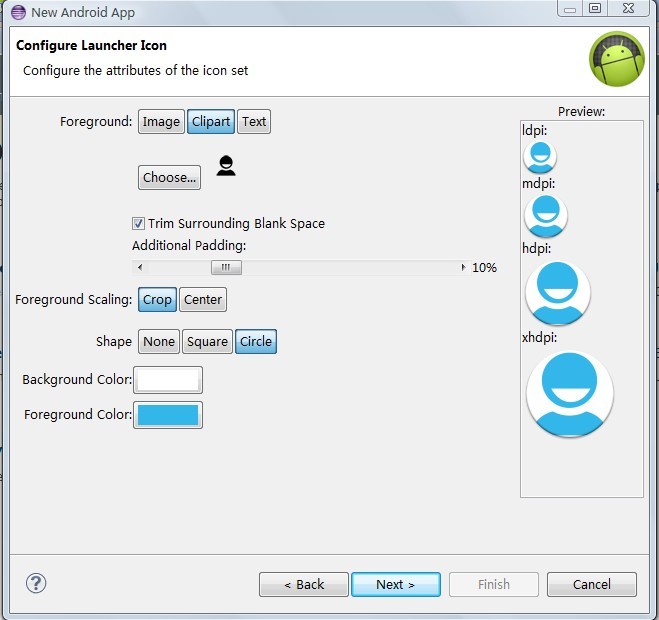659x620 pixels.
Task: Click the disabled Finish button
Action: pyautogui.click(x=494, y=584)
